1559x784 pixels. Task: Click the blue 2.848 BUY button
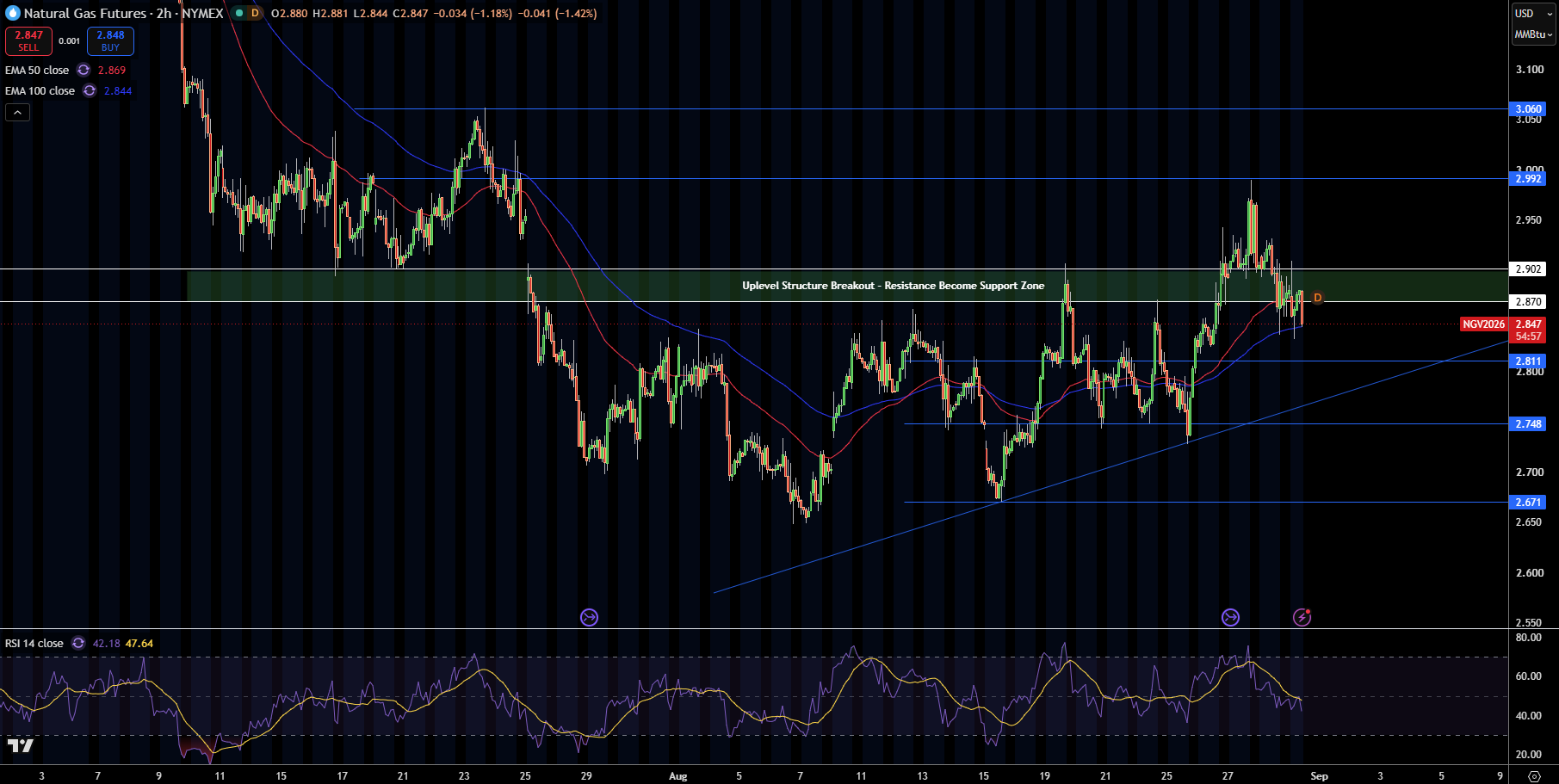pos(110,40)
